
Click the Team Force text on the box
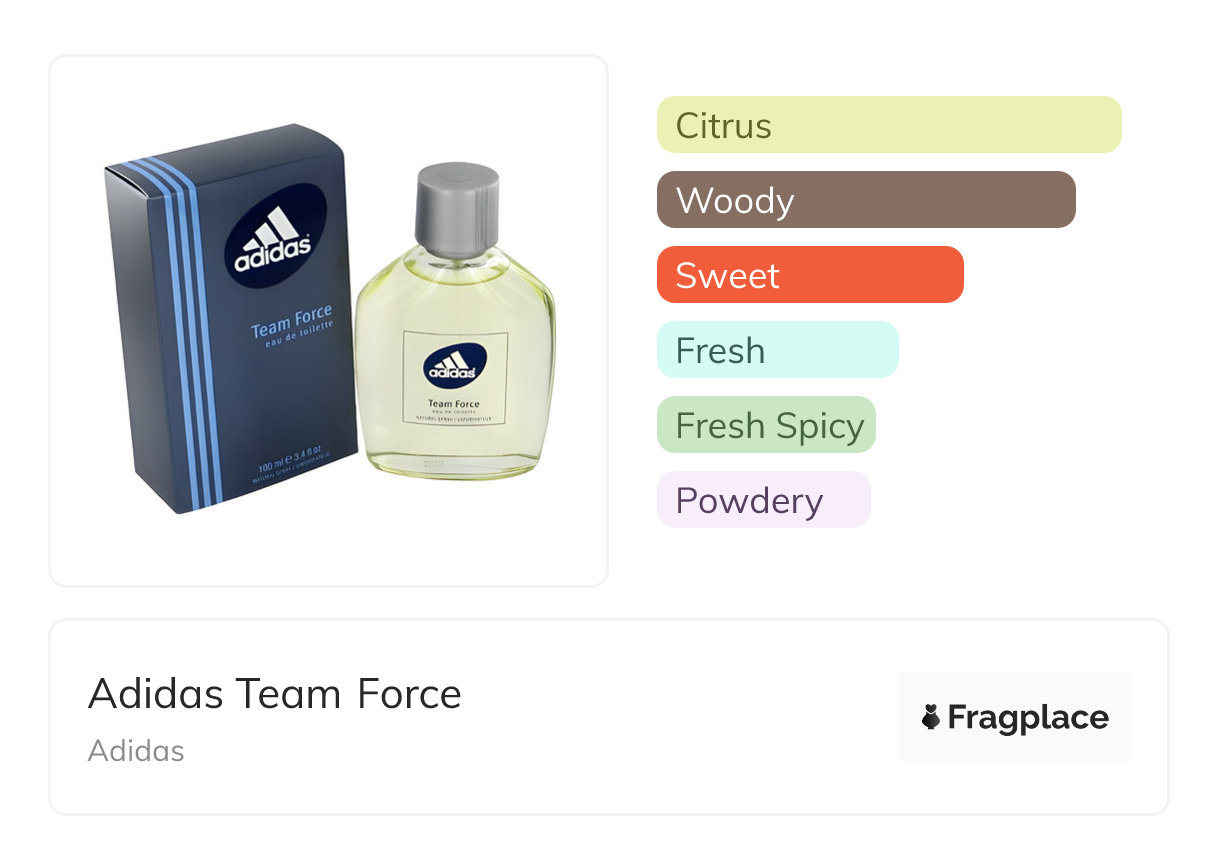291,323
